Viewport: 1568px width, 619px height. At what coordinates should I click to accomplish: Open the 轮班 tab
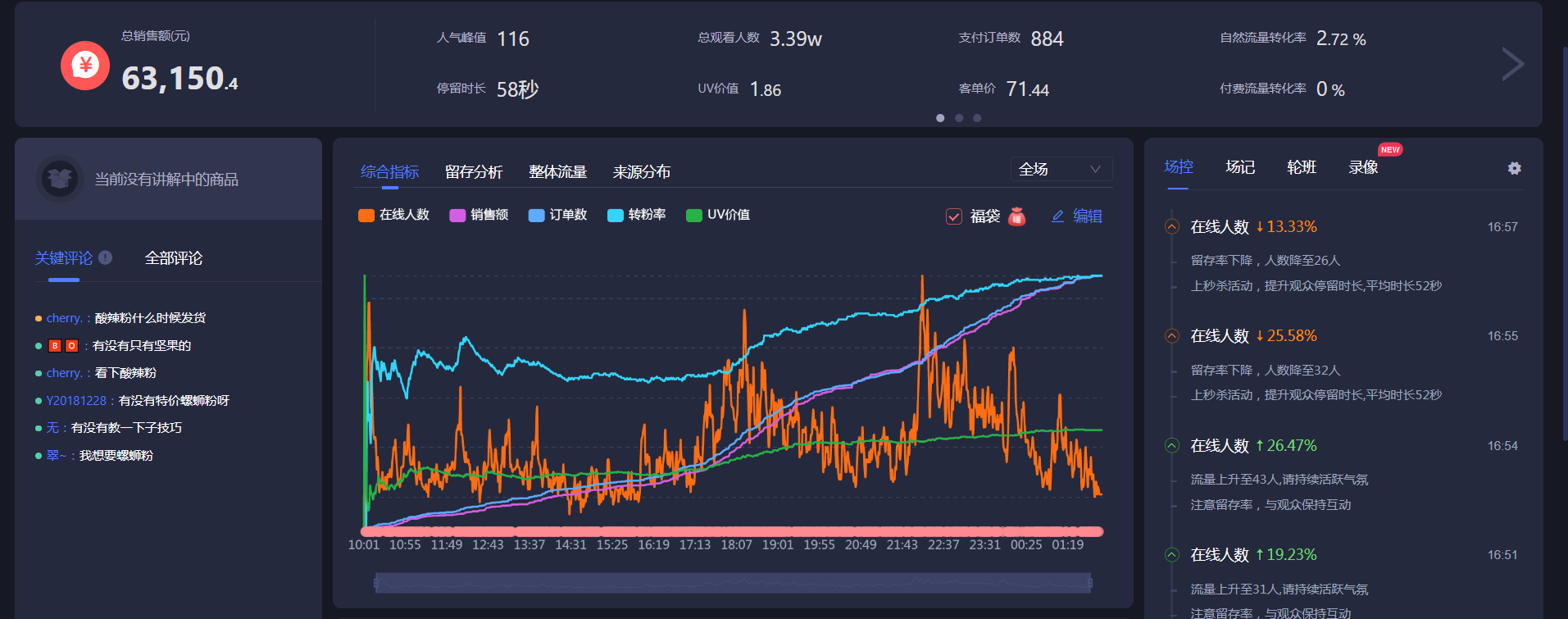click(x=1302, y=166)
